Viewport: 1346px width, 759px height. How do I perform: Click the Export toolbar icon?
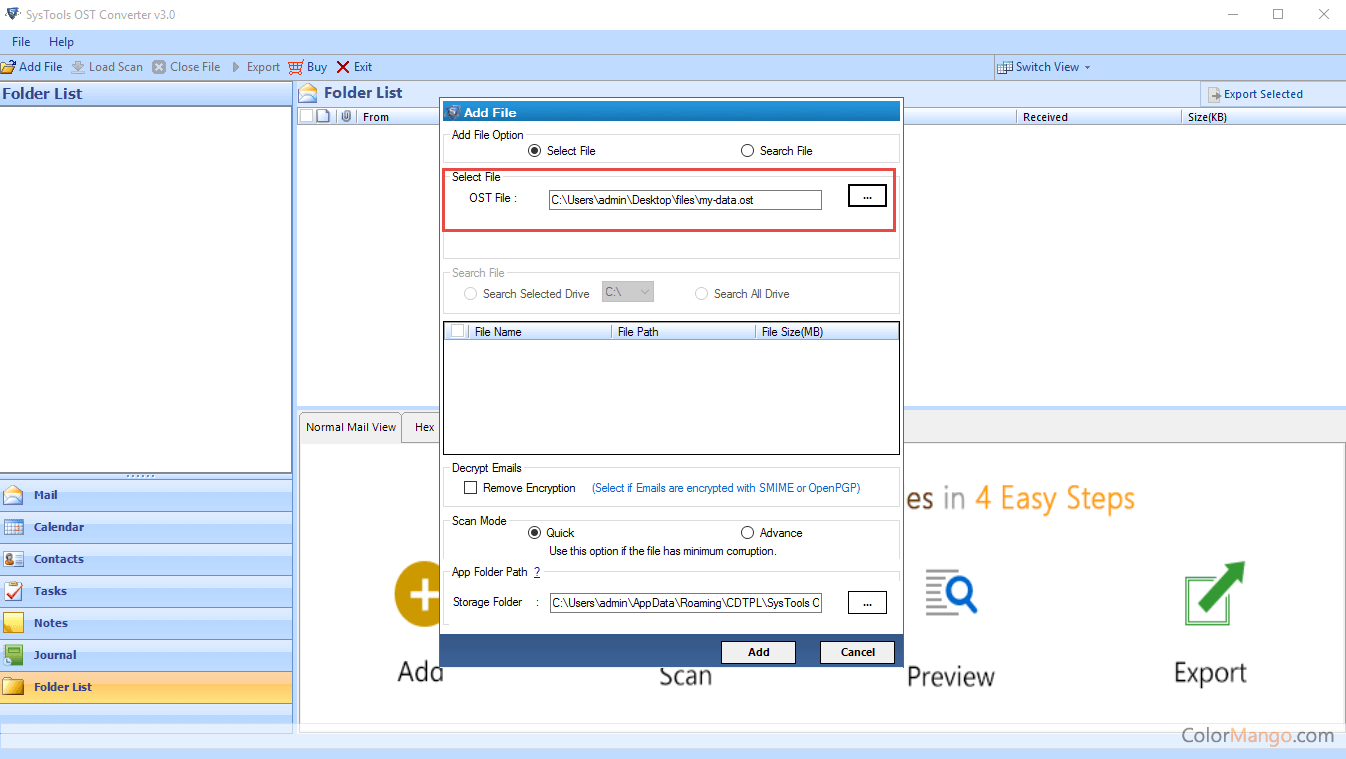pos(237,67)
